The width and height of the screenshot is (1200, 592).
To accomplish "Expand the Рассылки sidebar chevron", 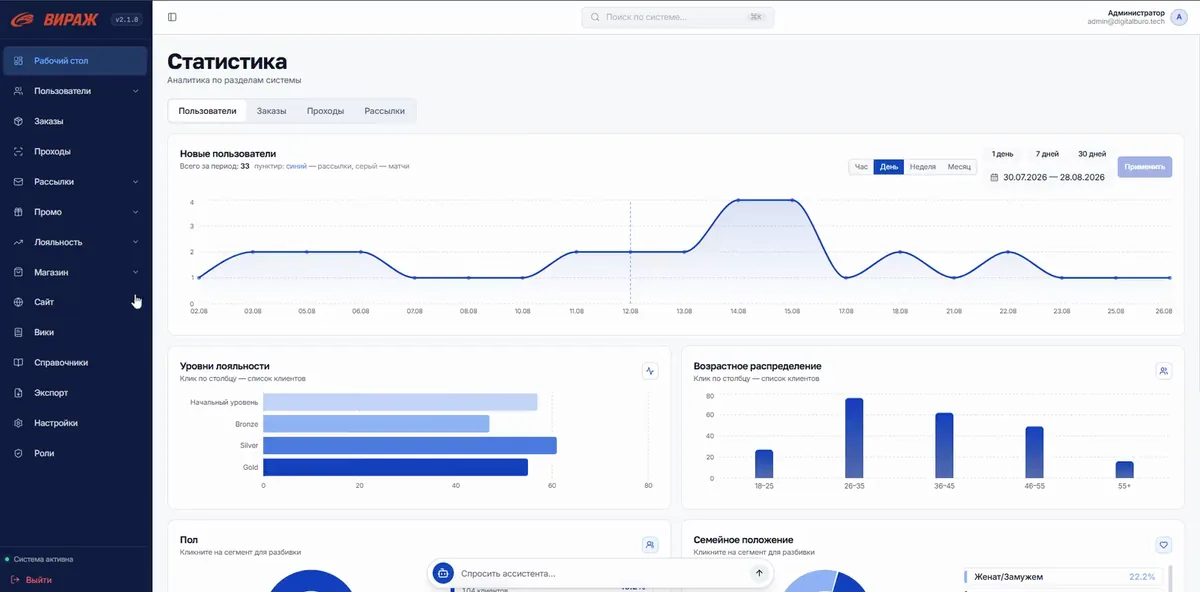I will (136, 182).
